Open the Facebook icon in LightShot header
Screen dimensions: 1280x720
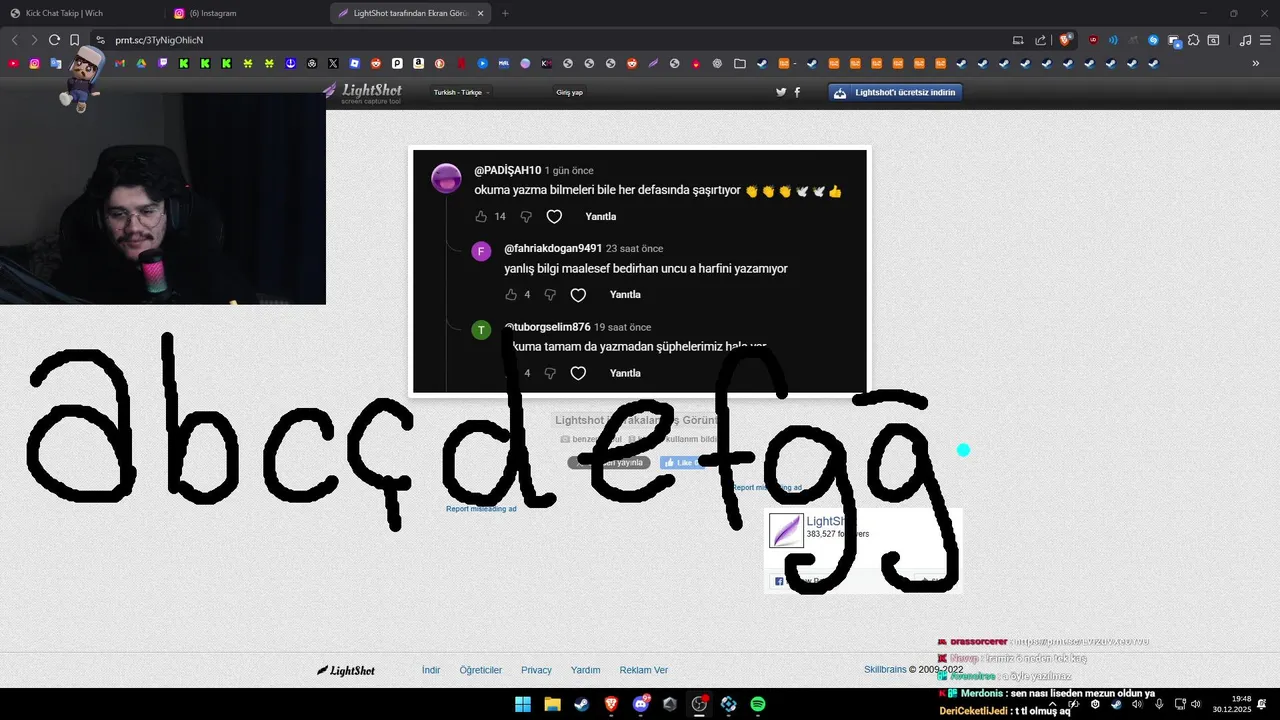(797, 92)
